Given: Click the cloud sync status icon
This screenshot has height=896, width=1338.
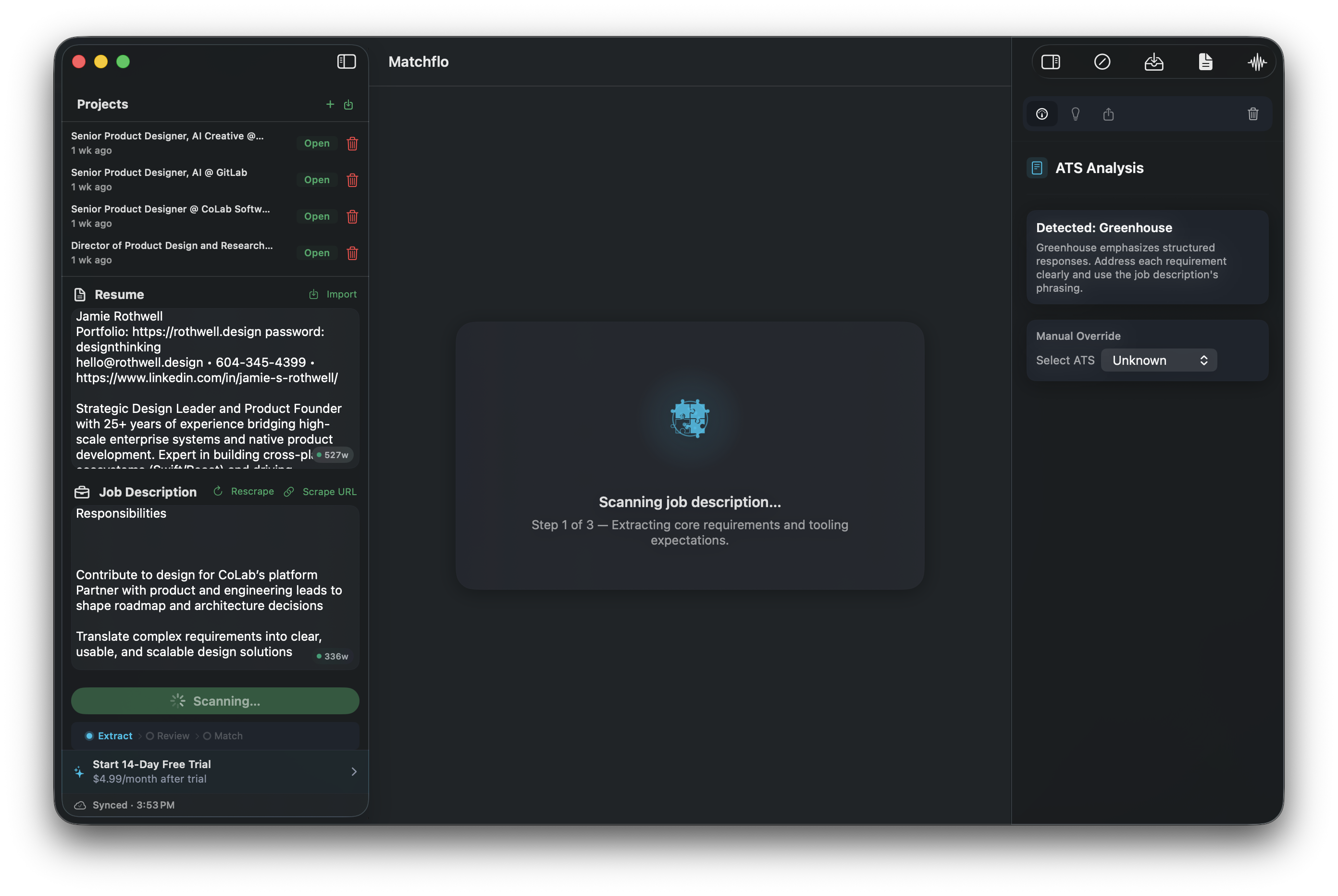Looking at the screenshot, I should (x=80, y=805).
